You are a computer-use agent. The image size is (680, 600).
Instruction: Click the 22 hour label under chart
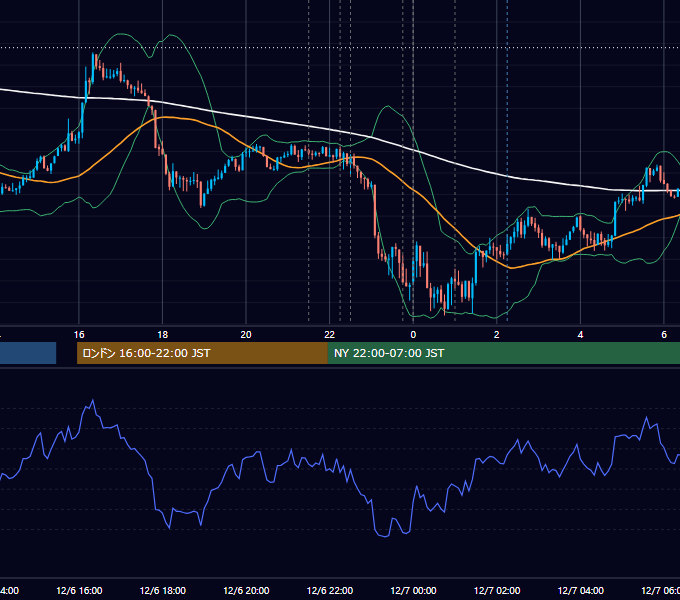(330, 335)
